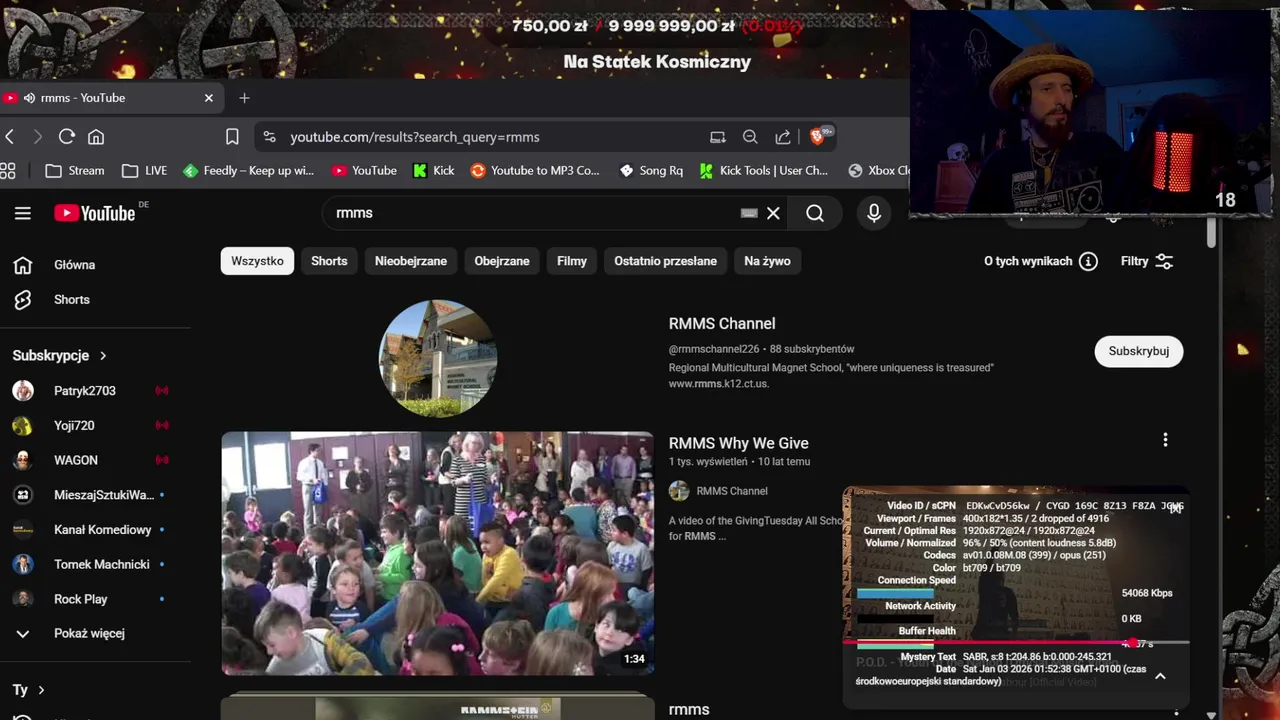This screenshot has height=720, width=1280.
Task: Open the zoom level icon in address bar
Action: point(750,137)
